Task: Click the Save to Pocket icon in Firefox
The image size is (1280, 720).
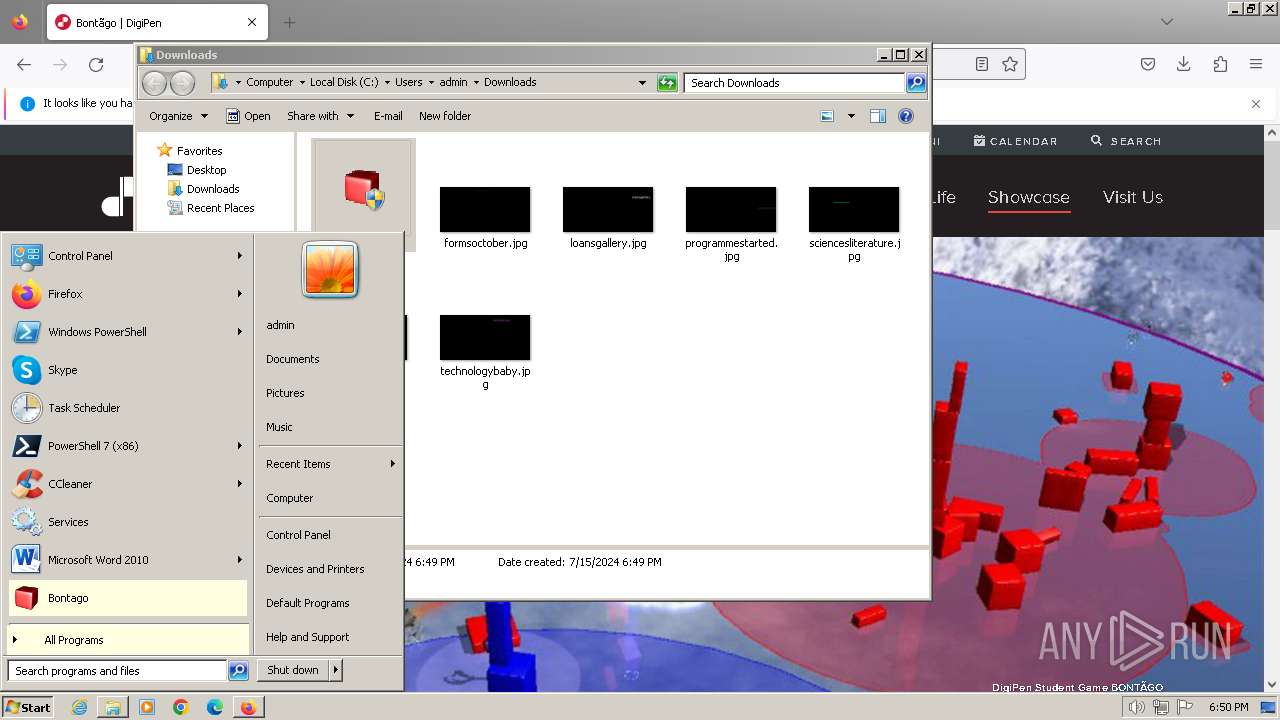Action: [x=1148, y=64]
